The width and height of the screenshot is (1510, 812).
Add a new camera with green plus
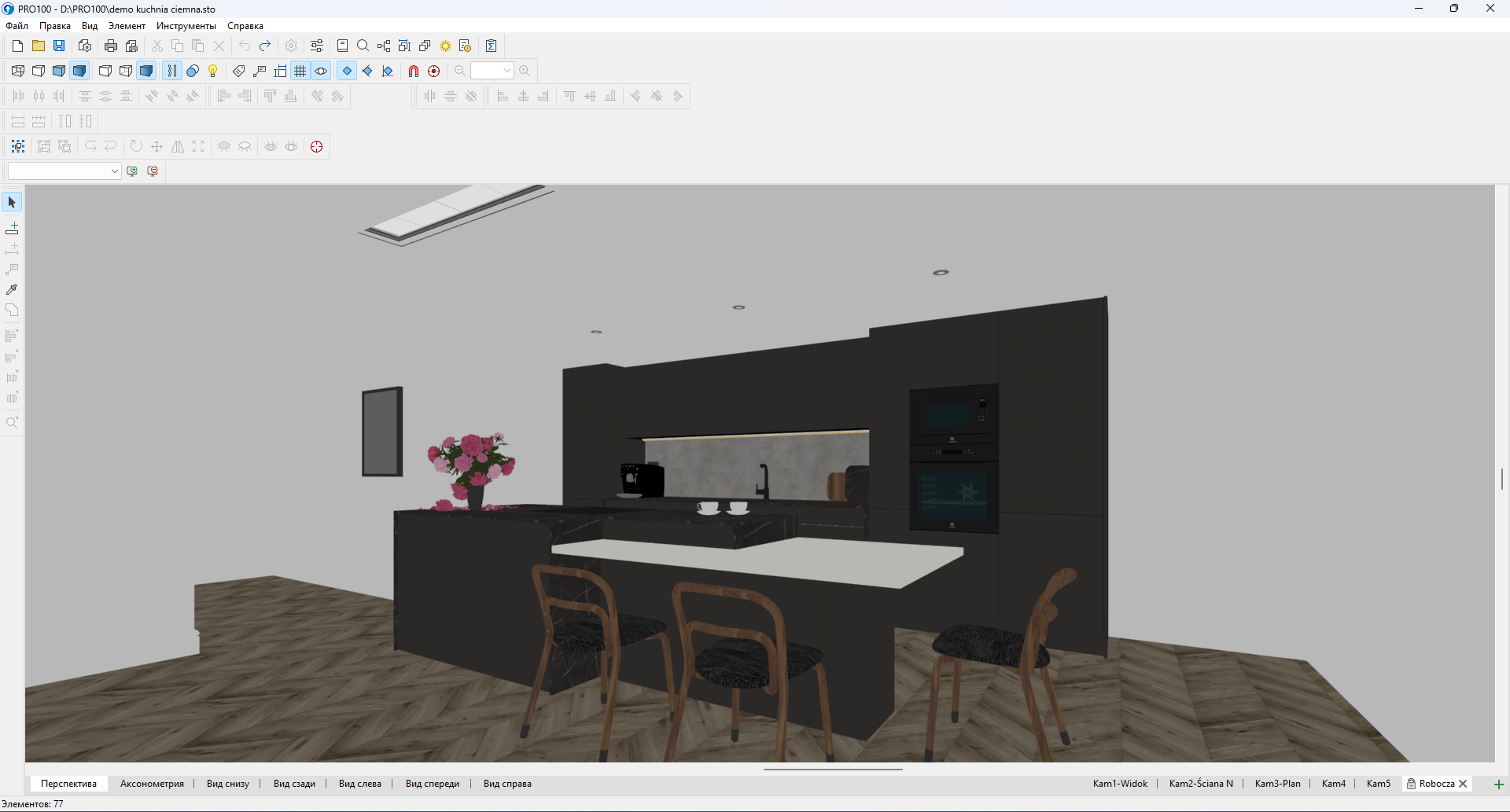coord(1498,784)
